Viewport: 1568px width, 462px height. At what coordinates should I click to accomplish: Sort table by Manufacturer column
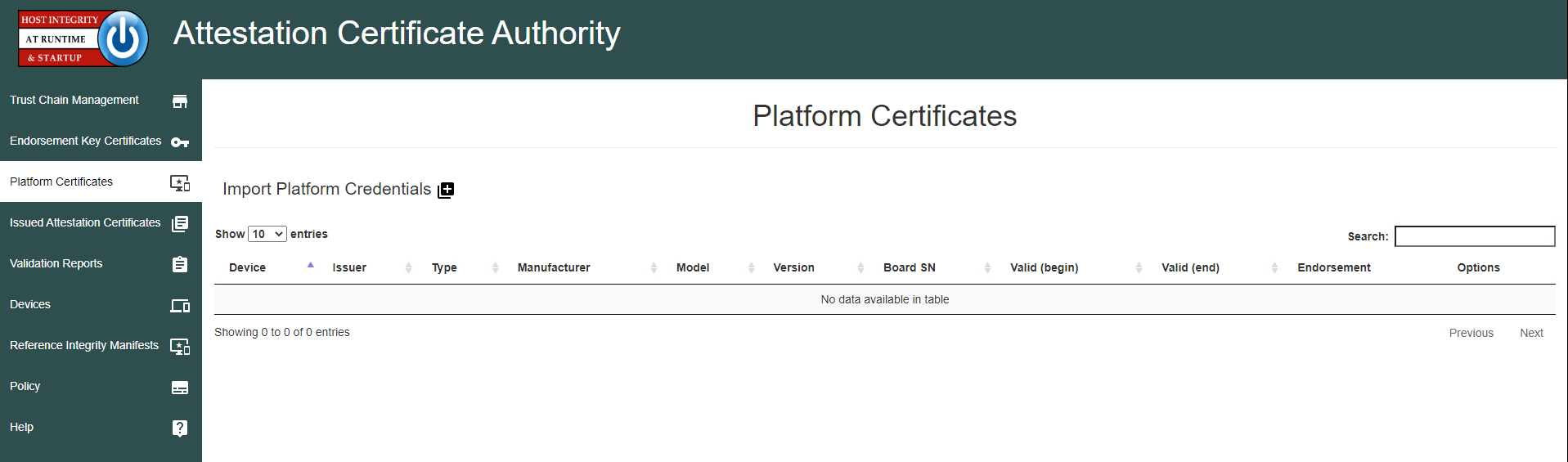582,267
